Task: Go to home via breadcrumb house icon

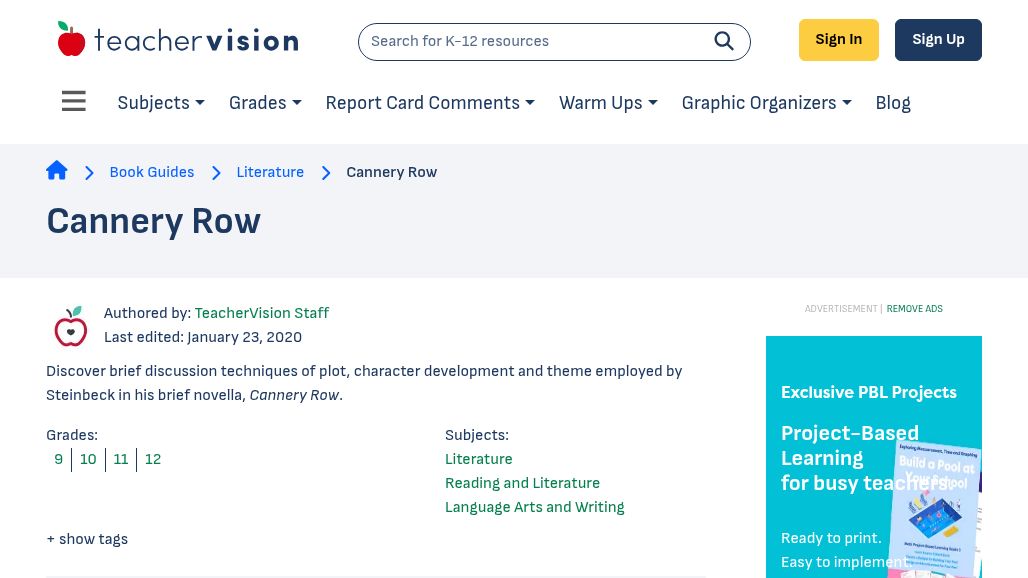Action: point(56,170)
